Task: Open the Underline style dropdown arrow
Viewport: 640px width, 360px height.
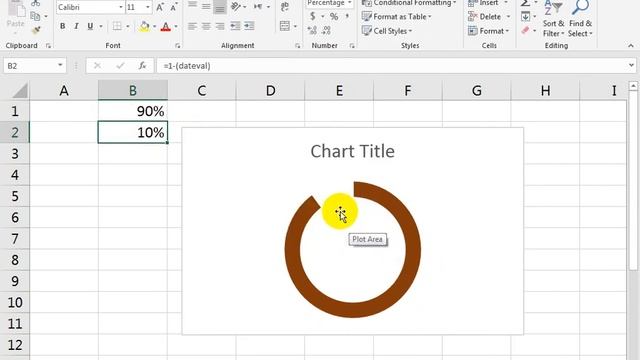Action: 101,27
